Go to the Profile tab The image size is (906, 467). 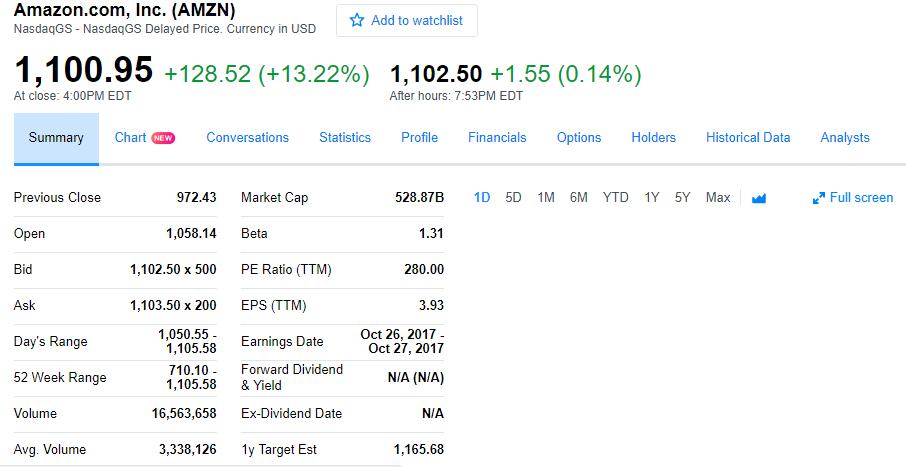(419, 138)
